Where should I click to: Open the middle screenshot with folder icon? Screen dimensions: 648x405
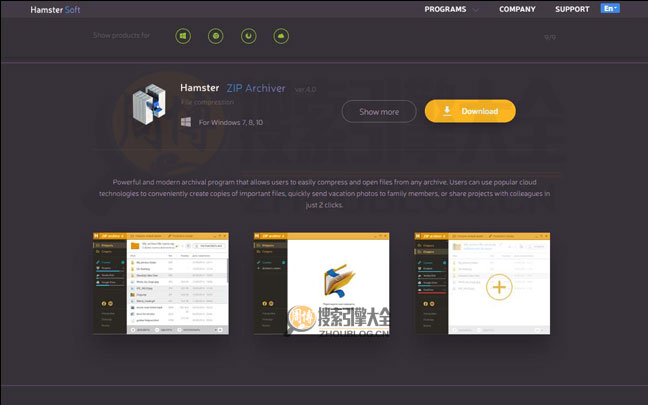[x=322, y=284]
